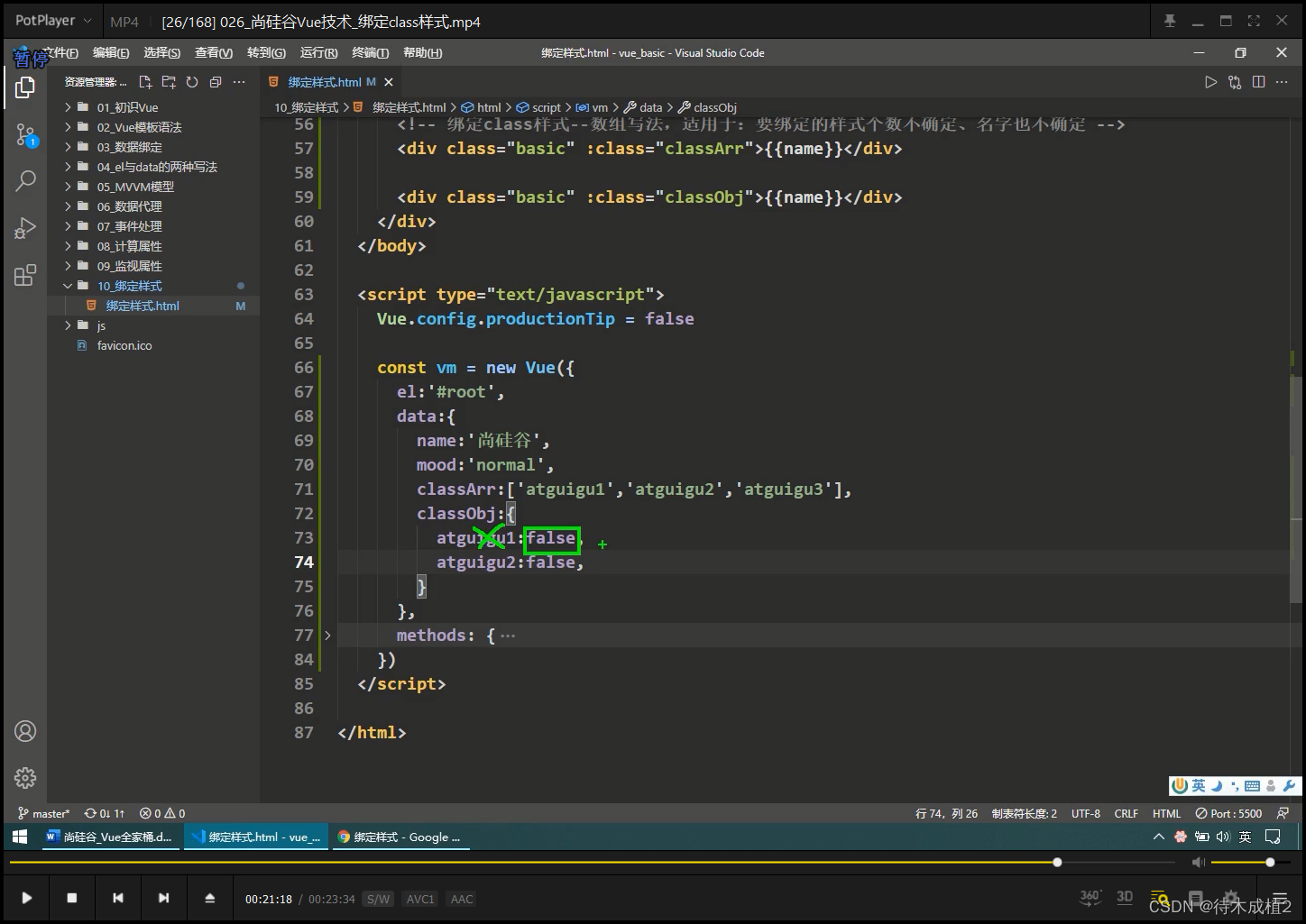Click 行 74, 列 26 cursor position
This screenshot has width=1306, height=924.
(946, 813)
